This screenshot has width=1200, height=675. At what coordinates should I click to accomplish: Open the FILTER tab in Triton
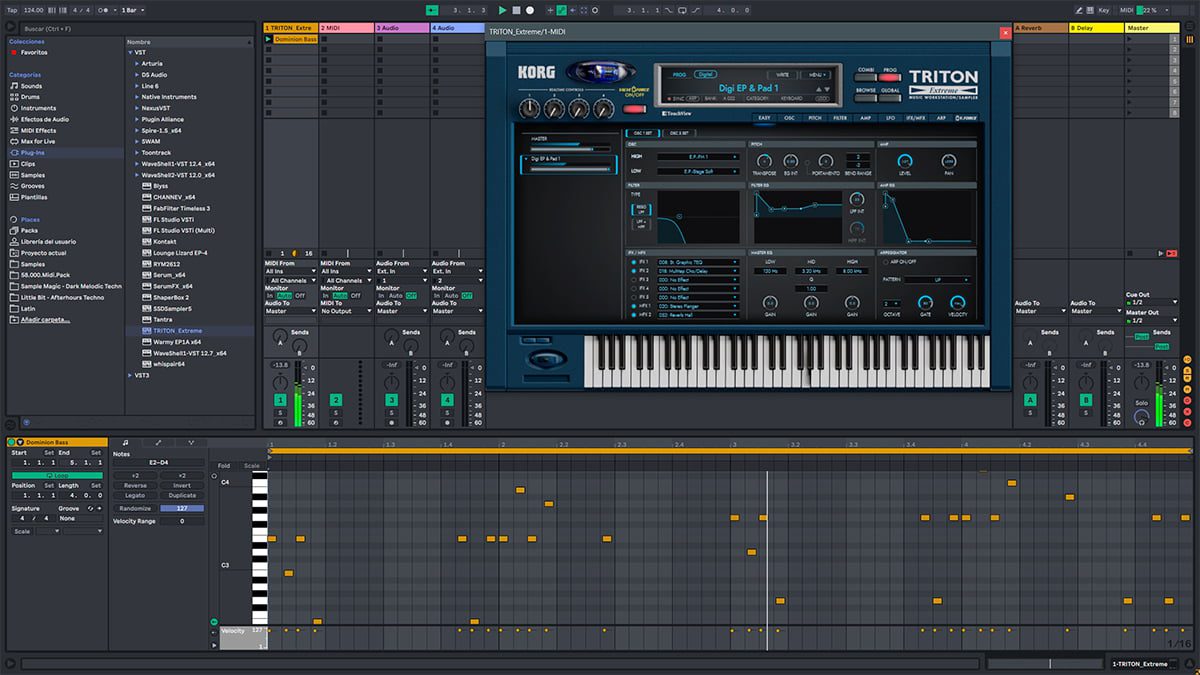[840, 118]
